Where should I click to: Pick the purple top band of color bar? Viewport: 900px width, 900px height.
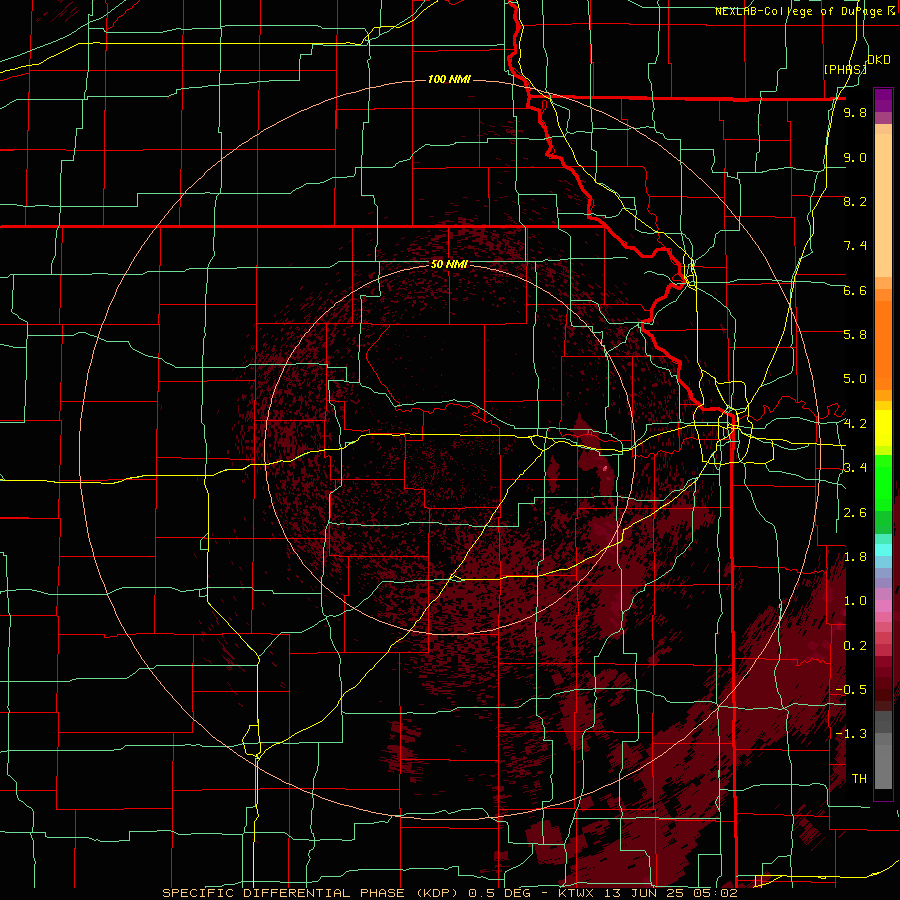[883, 100]
